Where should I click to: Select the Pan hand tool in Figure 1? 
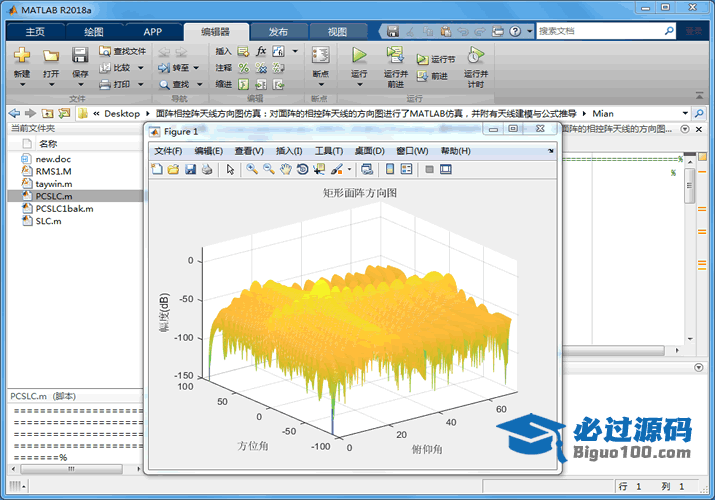point(285,170)
